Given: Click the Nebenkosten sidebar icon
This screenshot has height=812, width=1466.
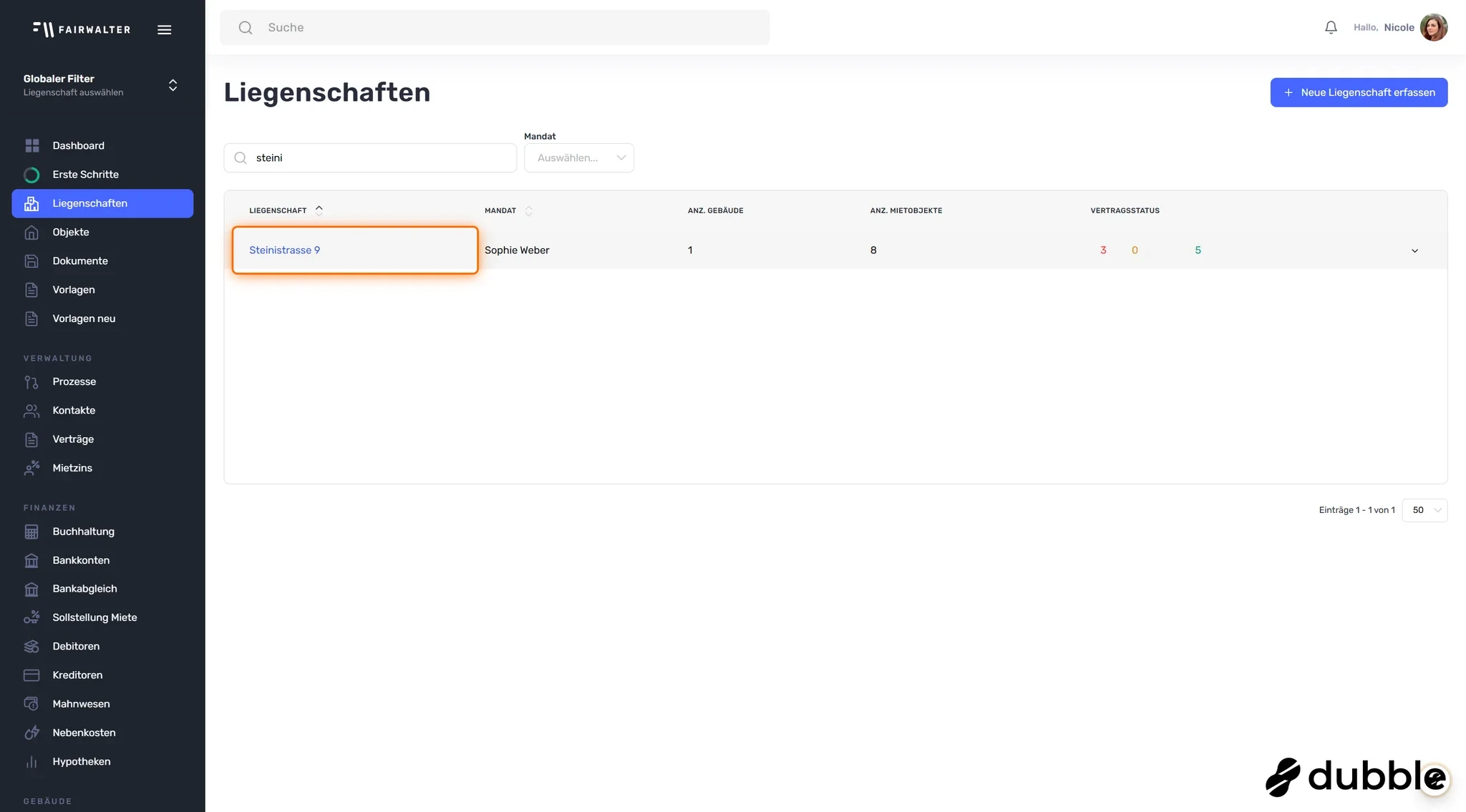Looking at the screenshot, I should [31, 733].
